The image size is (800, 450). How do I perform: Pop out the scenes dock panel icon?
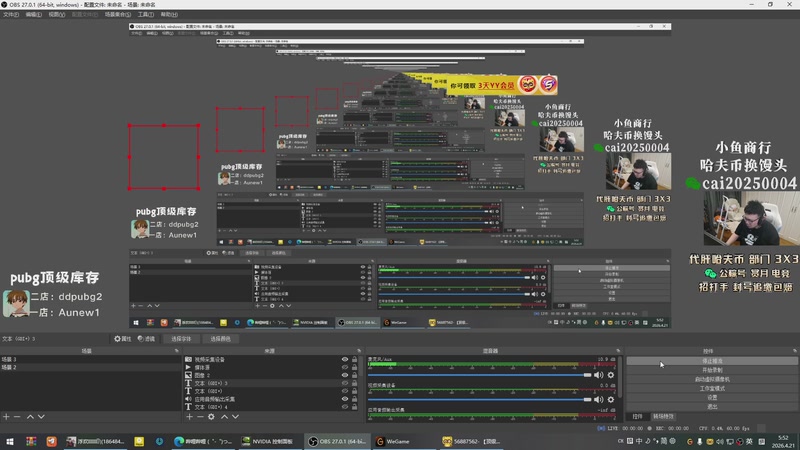point(177,351)
